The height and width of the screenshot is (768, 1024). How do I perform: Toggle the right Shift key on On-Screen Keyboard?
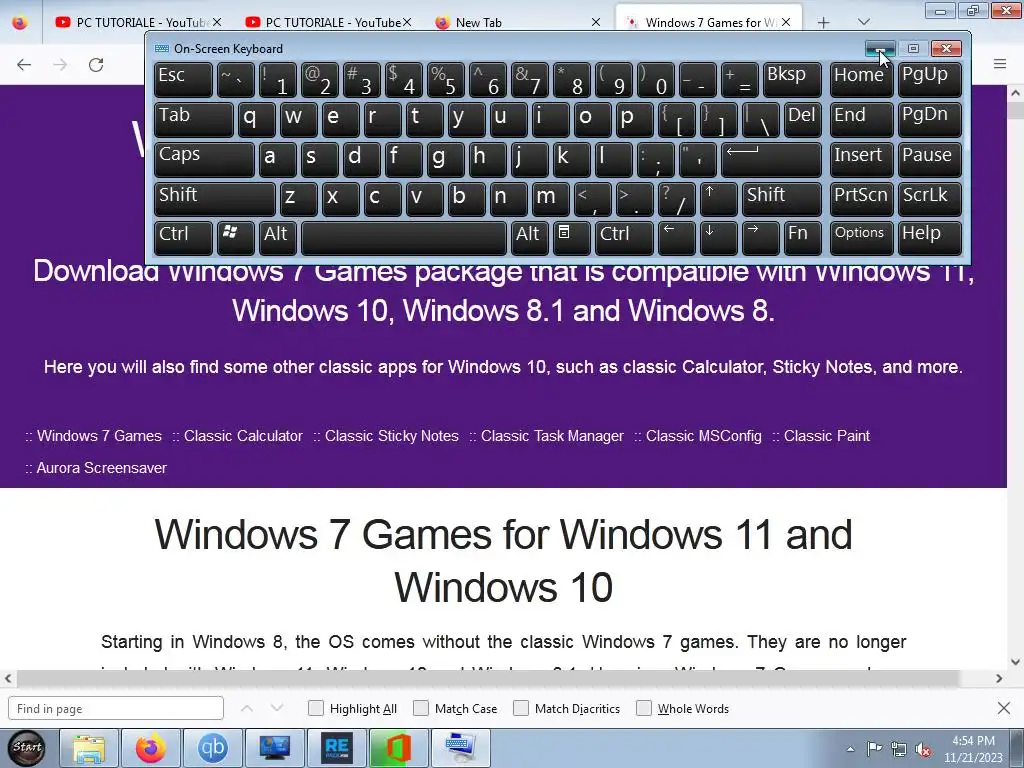782,199
